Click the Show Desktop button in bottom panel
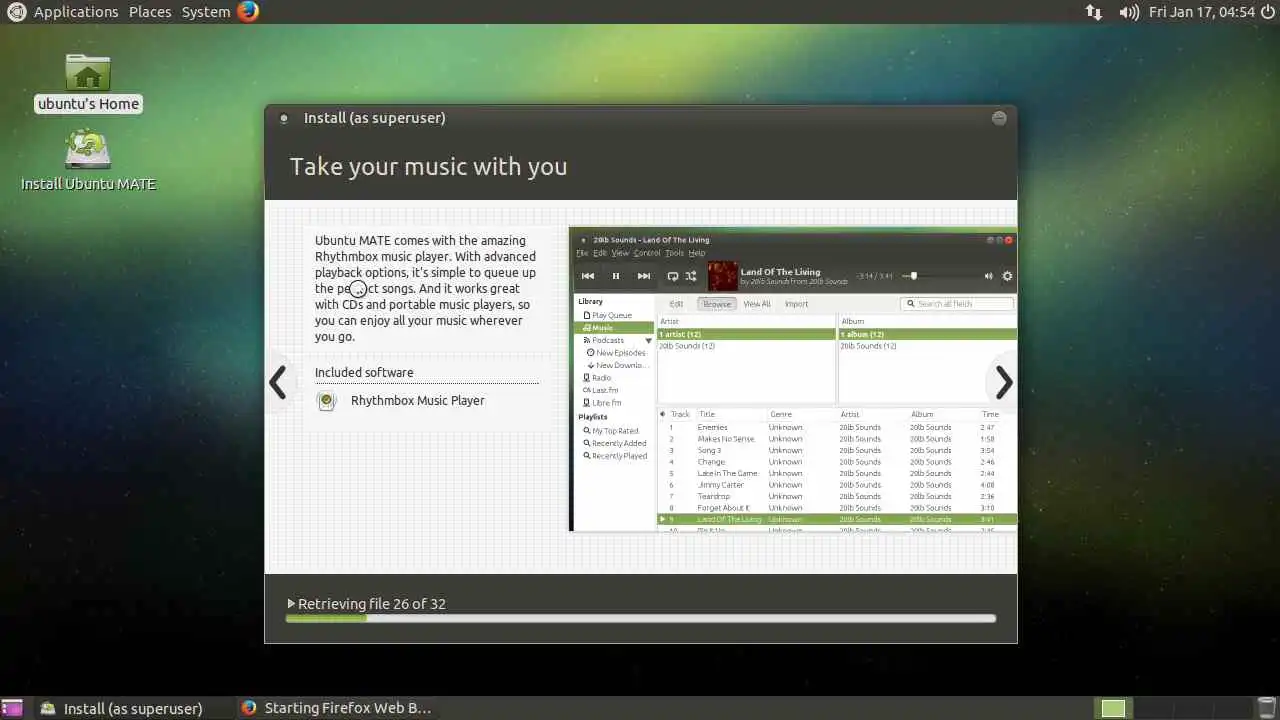Viewport: 1280px width, 720px height. 12,708
